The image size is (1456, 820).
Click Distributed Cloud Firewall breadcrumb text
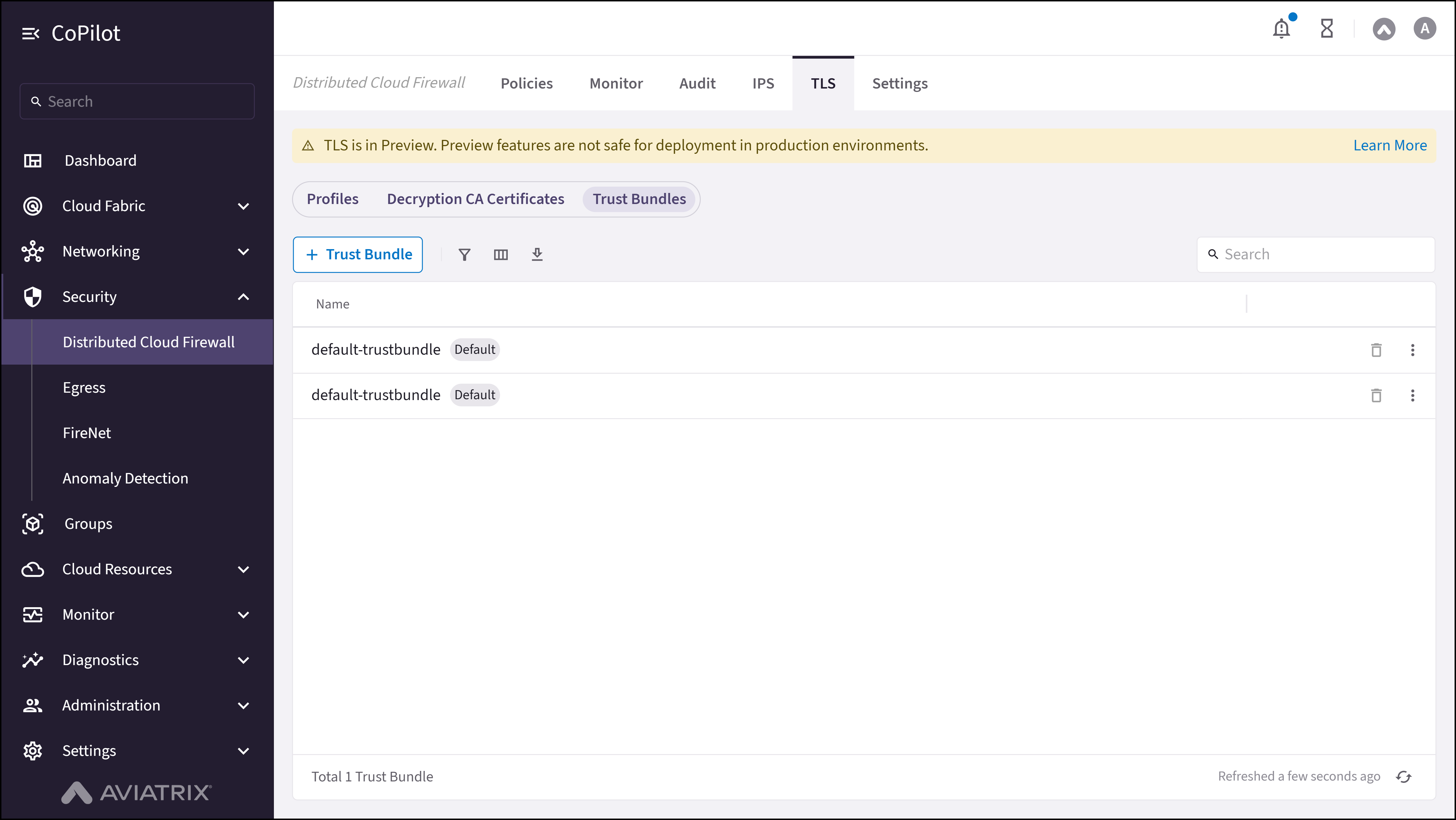(x=379, y=83)
